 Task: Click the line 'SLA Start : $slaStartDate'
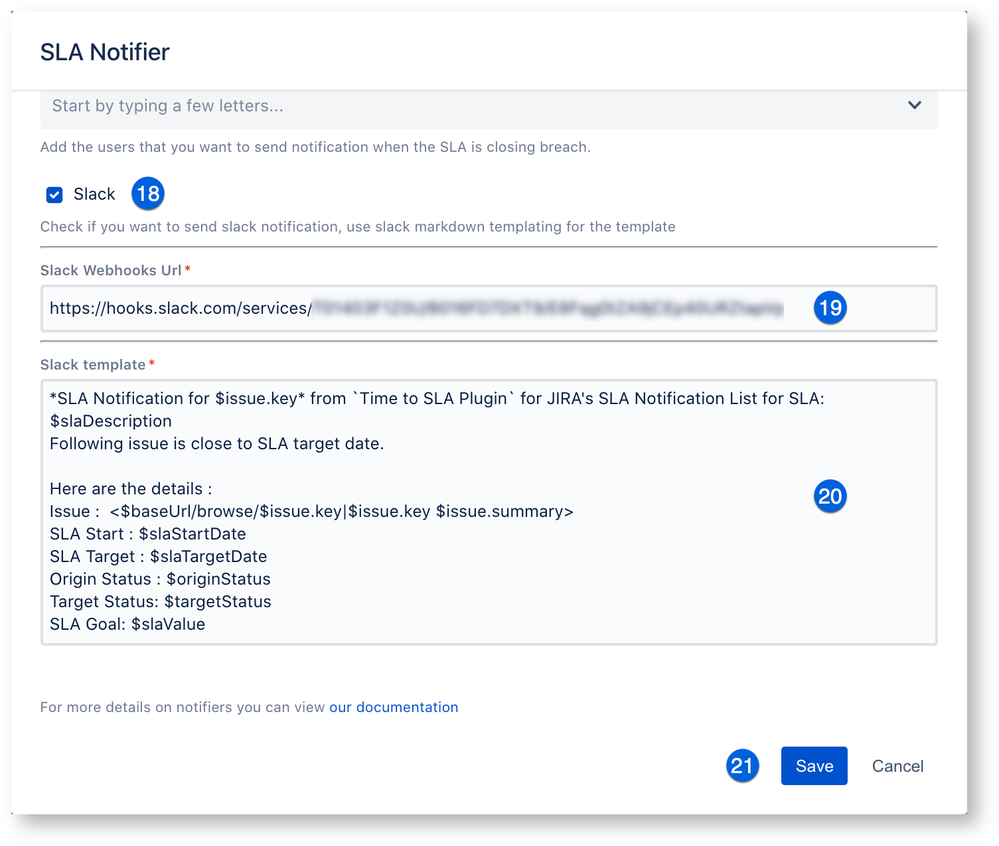tap(148, 534)
